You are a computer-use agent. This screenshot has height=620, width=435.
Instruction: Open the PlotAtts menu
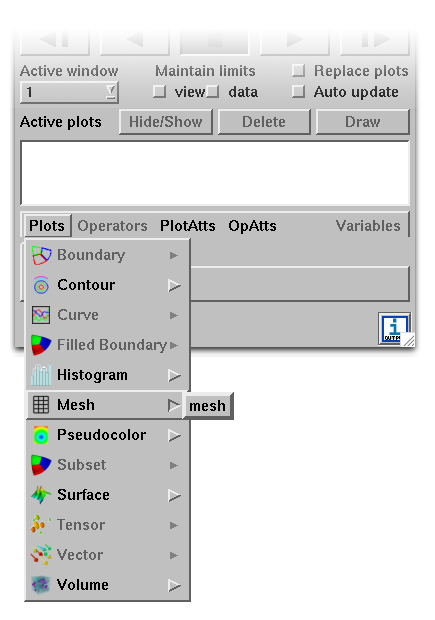pos(187,226)
